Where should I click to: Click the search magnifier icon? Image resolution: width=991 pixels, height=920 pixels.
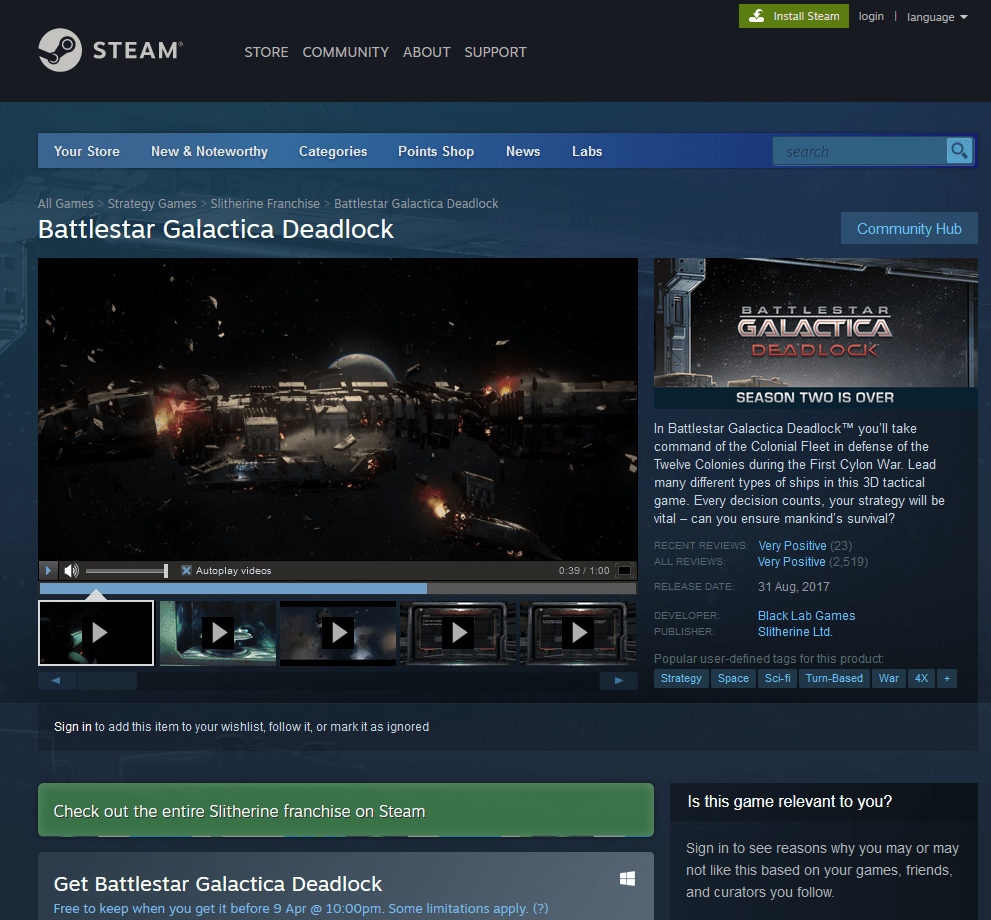[959, 151]
